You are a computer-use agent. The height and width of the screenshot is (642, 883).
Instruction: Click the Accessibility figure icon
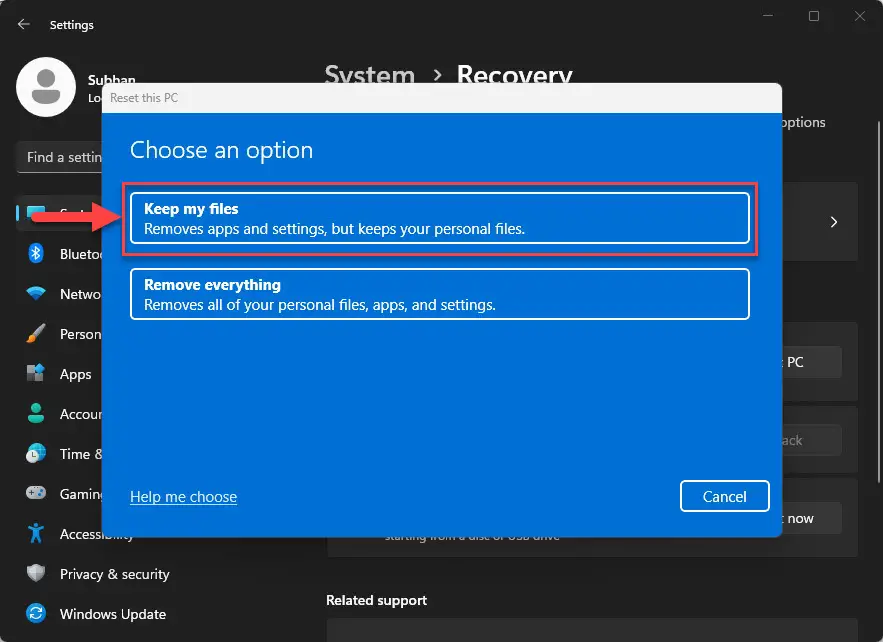36,534
